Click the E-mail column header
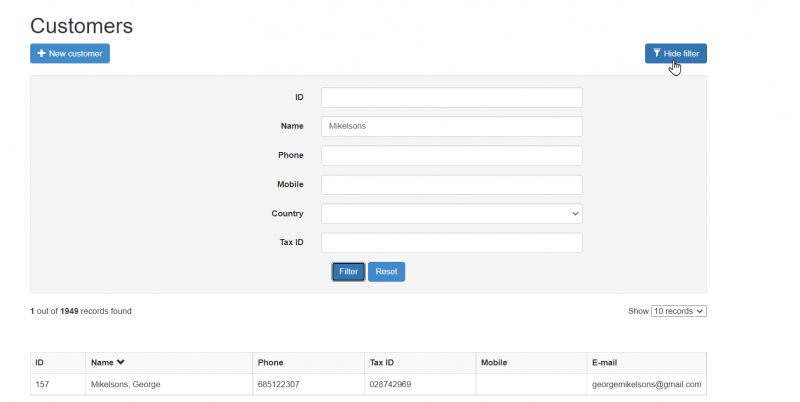 (608, 362)
